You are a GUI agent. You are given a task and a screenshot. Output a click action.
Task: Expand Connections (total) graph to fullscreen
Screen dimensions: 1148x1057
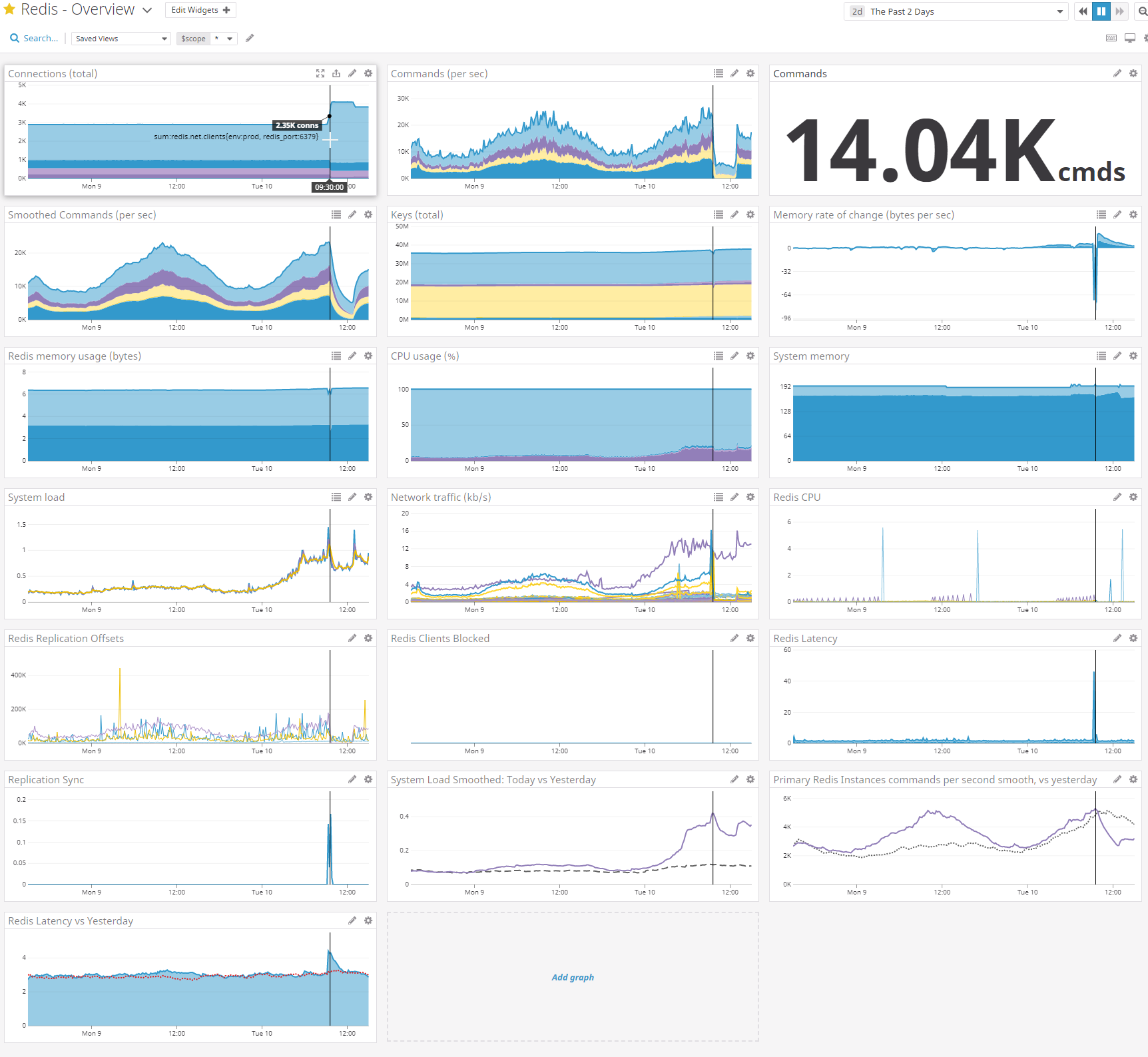320,74
